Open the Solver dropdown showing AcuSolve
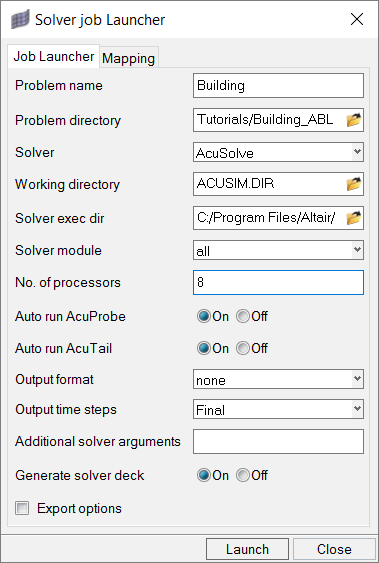 [278, 152]
